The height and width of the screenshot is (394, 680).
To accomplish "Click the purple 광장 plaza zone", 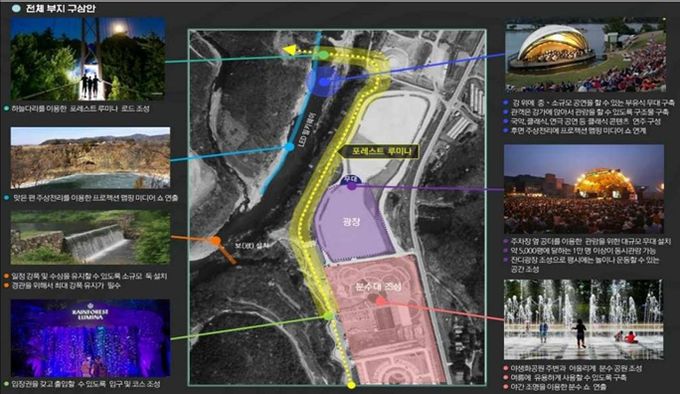I will (353, 223).
